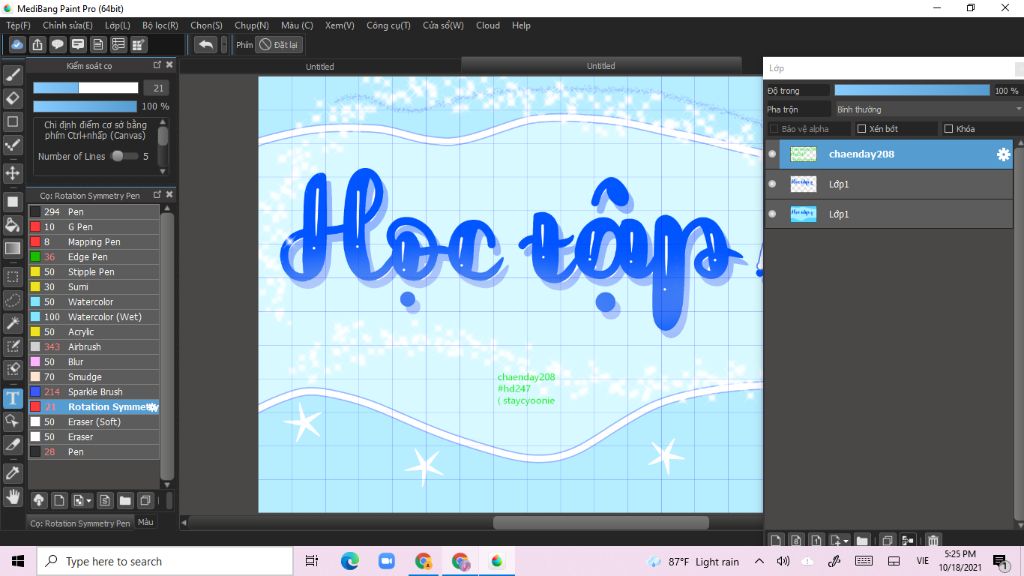Toggle visibility of middle Lớp1 layer

pyautogui.click(x=772, y=184)
